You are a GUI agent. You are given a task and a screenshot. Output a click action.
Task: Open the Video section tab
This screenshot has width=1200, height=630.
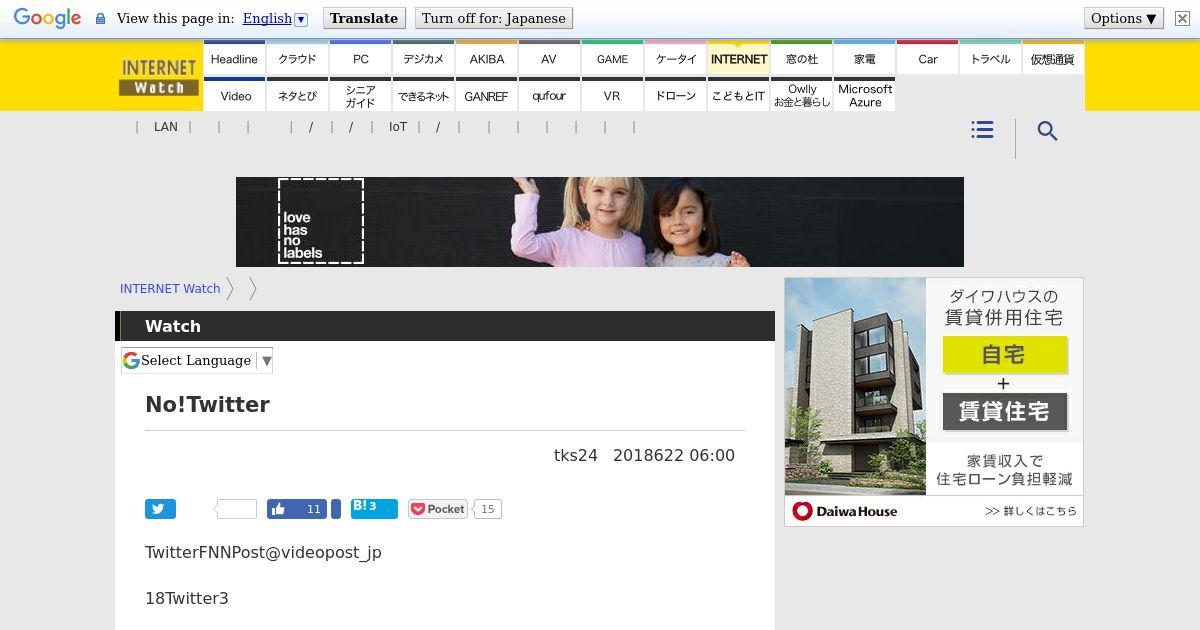coord(234,95)
